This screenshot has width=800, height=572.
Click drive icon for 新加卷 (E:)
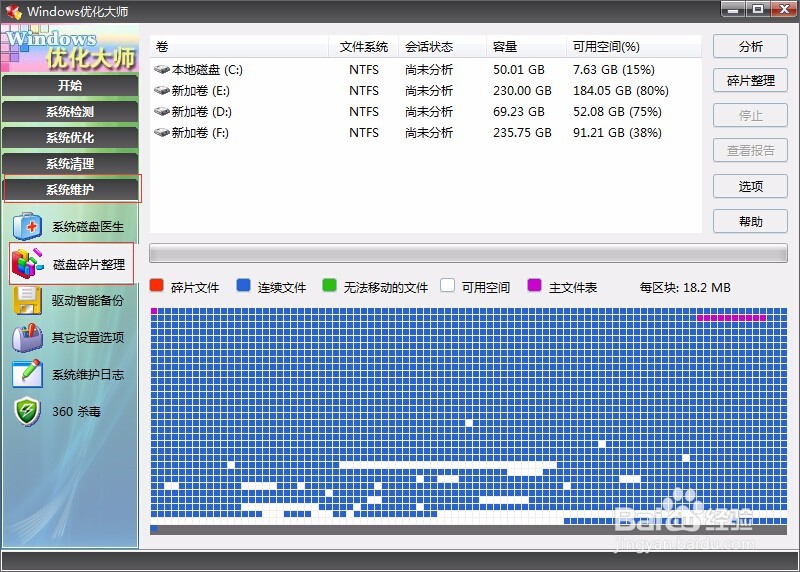(x=162, y=90)
